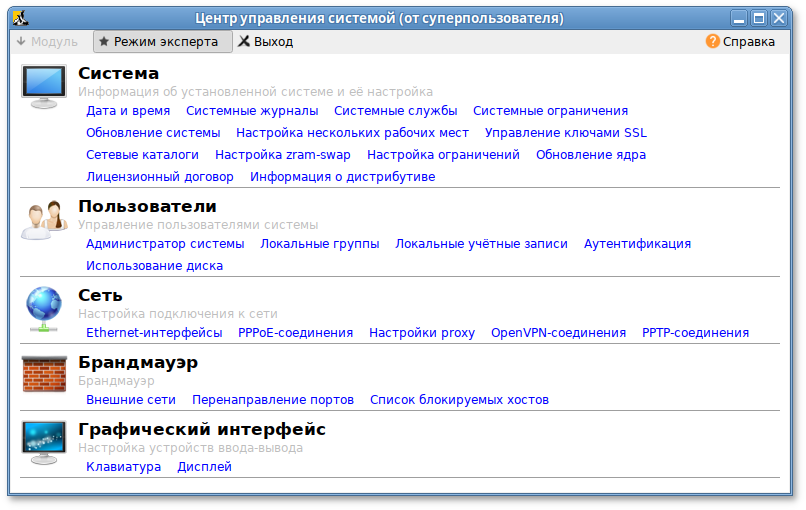Viewport: 806px width, 510px height.
Task: Open Локальные учётные записи
Action: 482,244
